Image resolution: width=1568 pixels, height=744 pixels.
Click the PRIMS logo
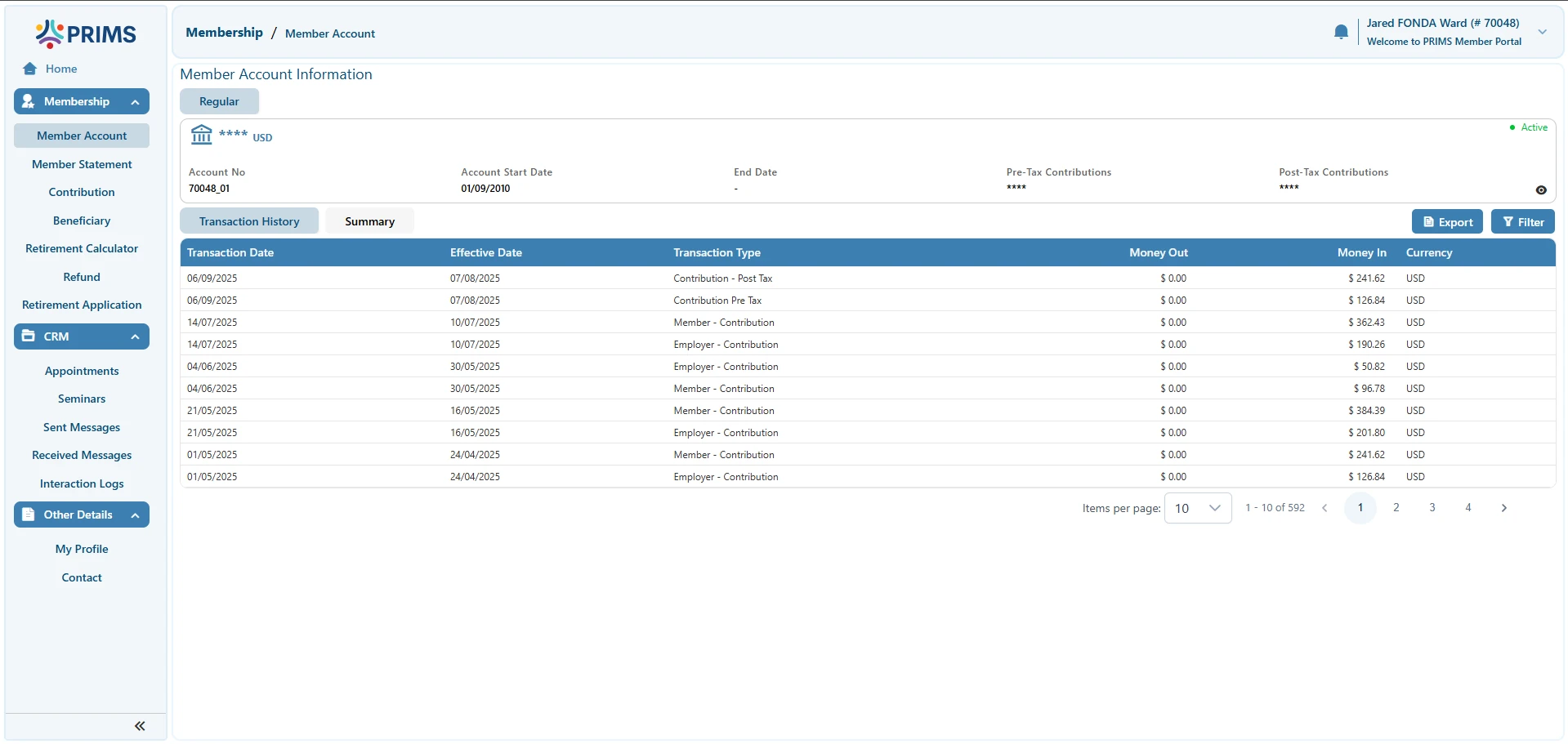86,34
